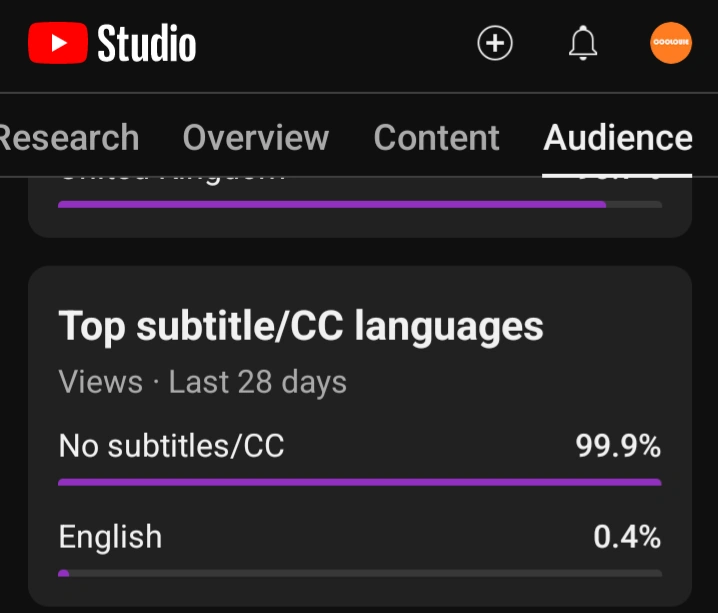The width and height of the screenshot is (718, 613).
Task: Click the partially hidden United Kingdom label
Action: pyautogui.click(x=172, y=180)
